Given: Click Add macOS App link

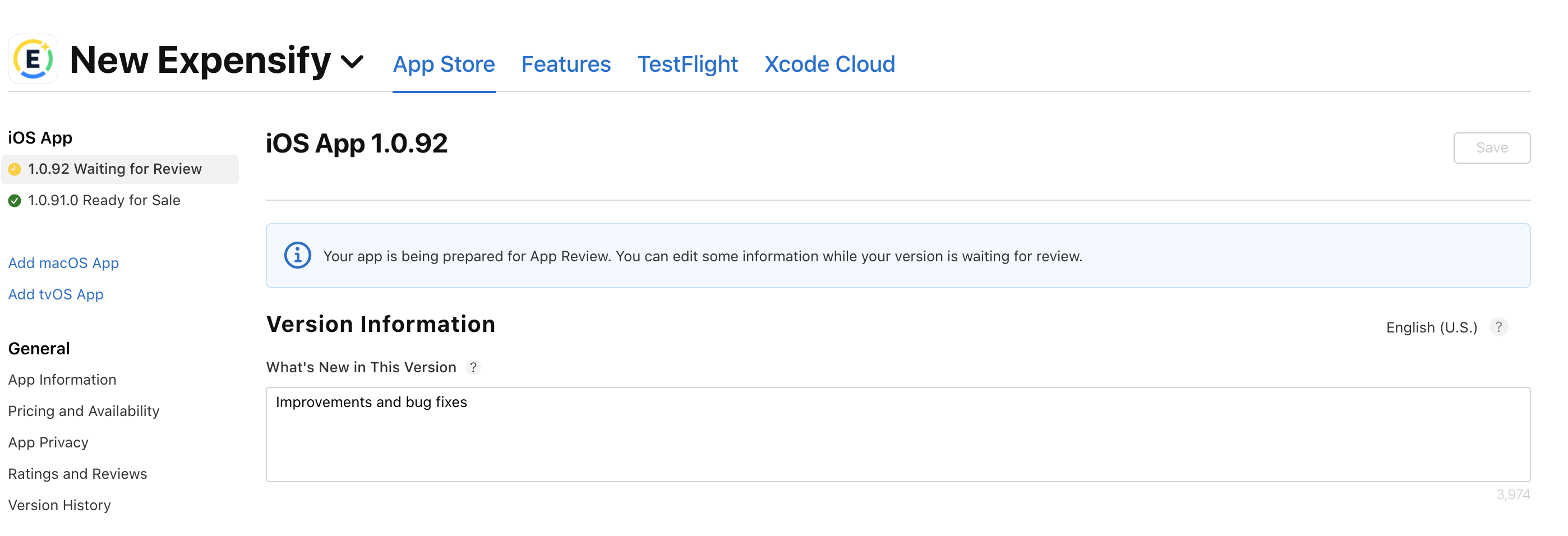Looking at the screenshot, I should 63,263.
